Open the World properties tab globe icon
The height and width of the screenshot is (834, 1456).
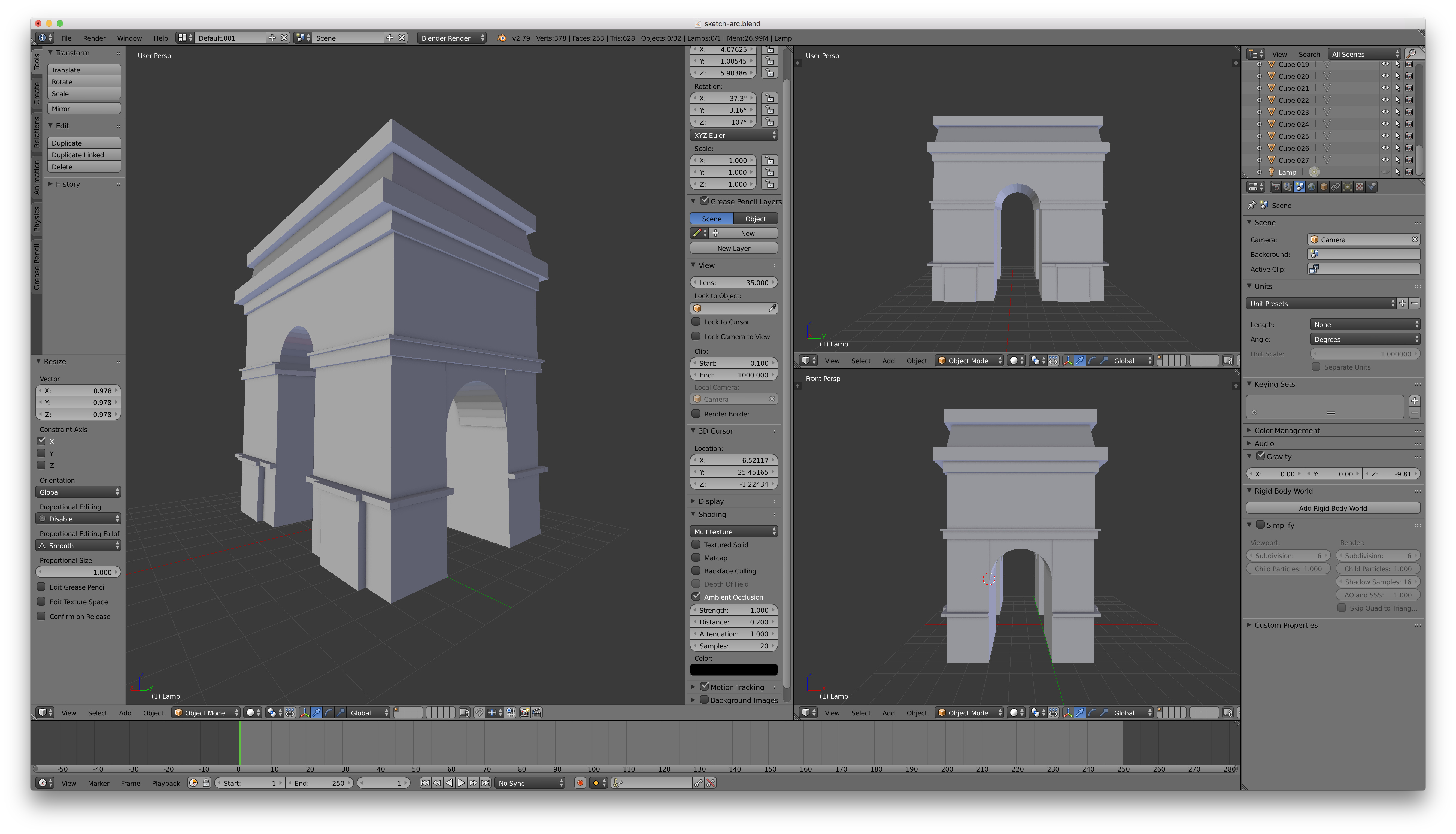1311,187
